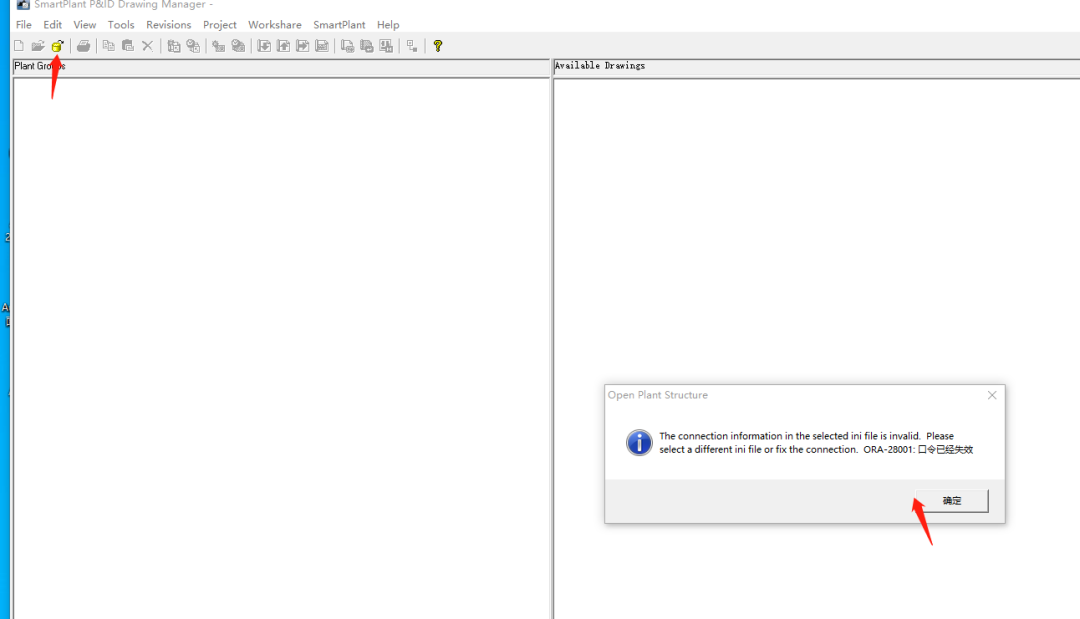1080x619 pixels.
Task: Open the Revisions menu
Action: pos(168,25)
